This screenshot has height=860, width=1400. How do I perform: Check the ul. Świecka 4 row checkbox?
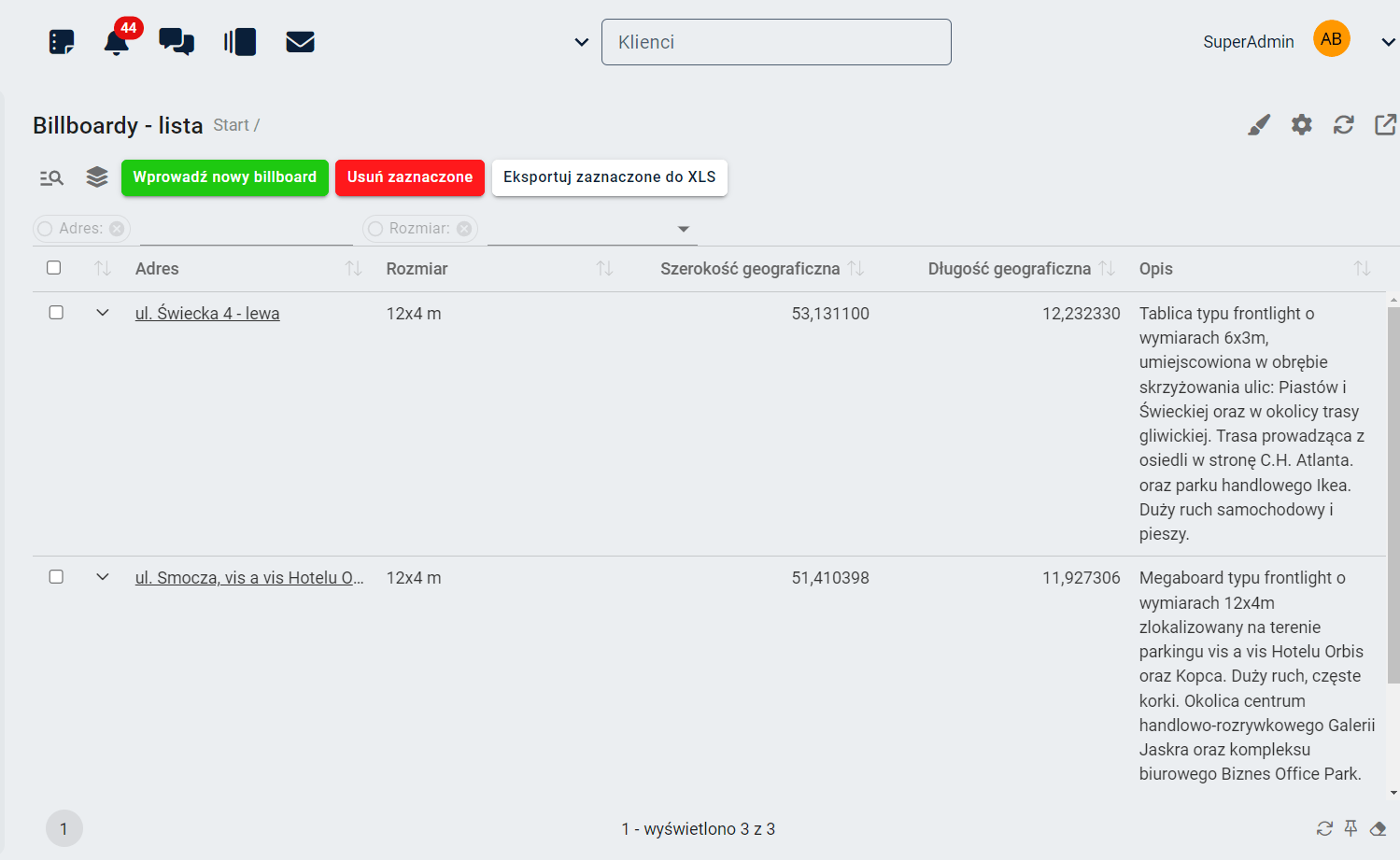coord(56,313)
